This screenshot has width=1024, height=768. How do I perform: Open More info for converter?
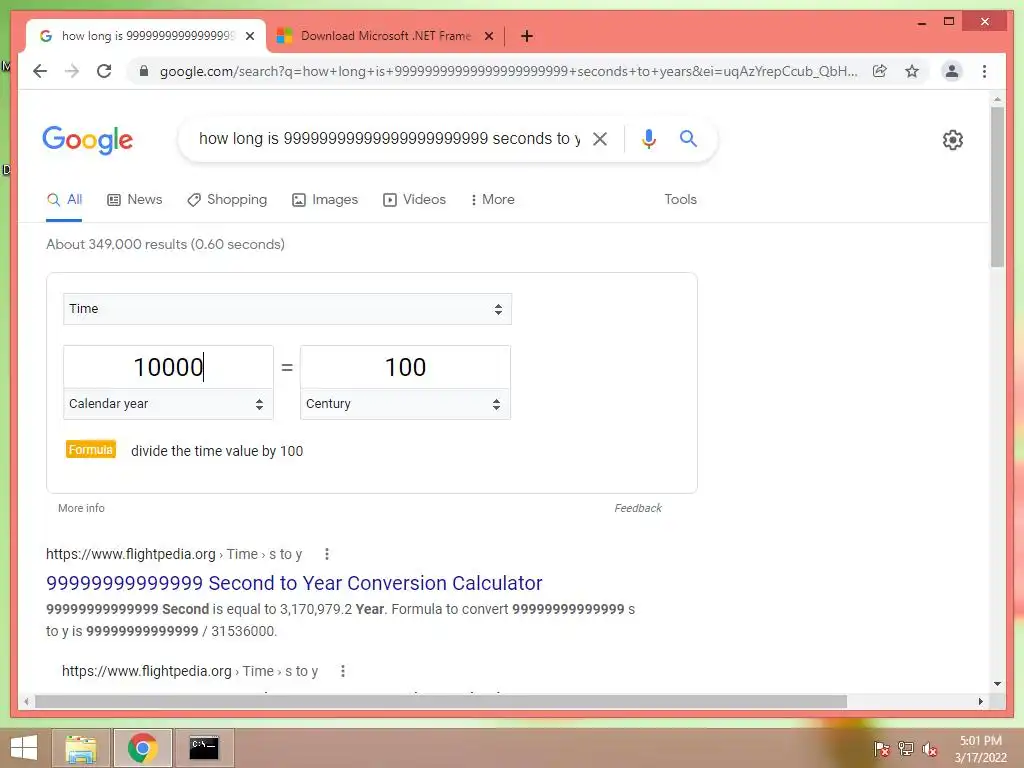(81, 508)
